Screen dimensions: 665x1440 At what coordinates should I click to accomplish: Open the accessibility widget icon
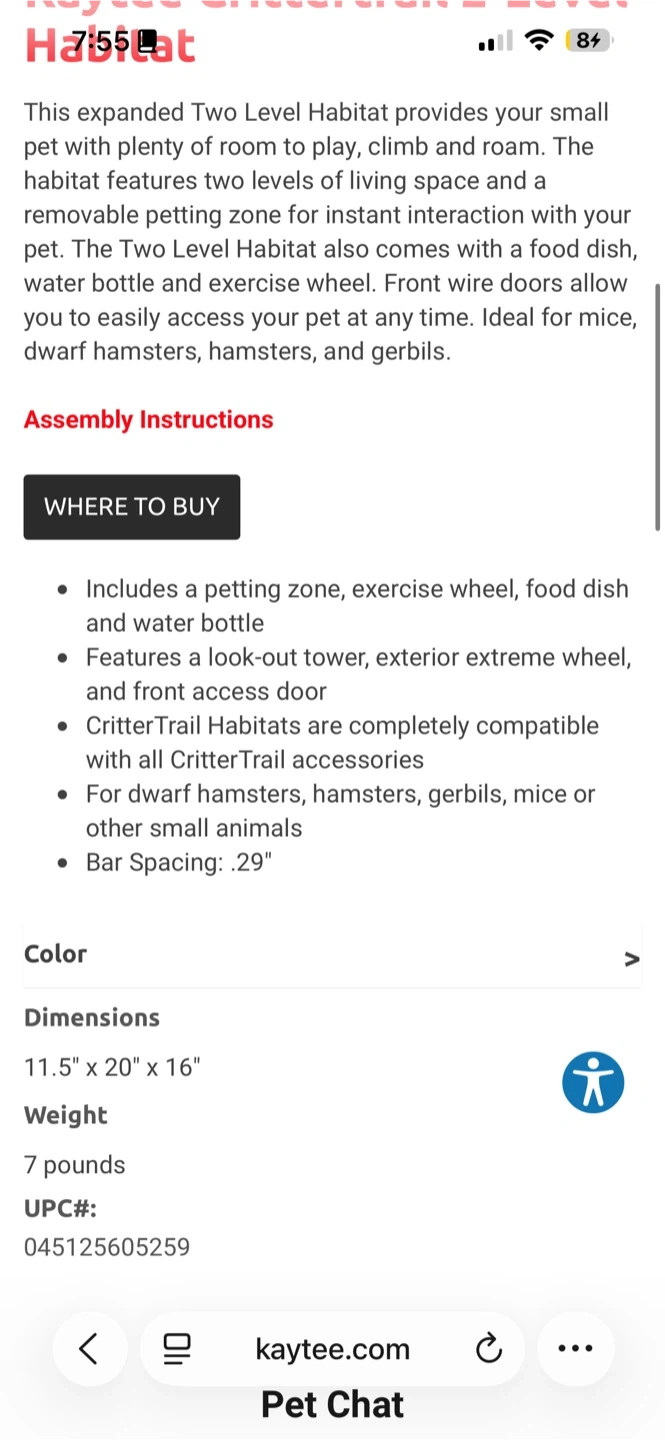(593, 1082)
